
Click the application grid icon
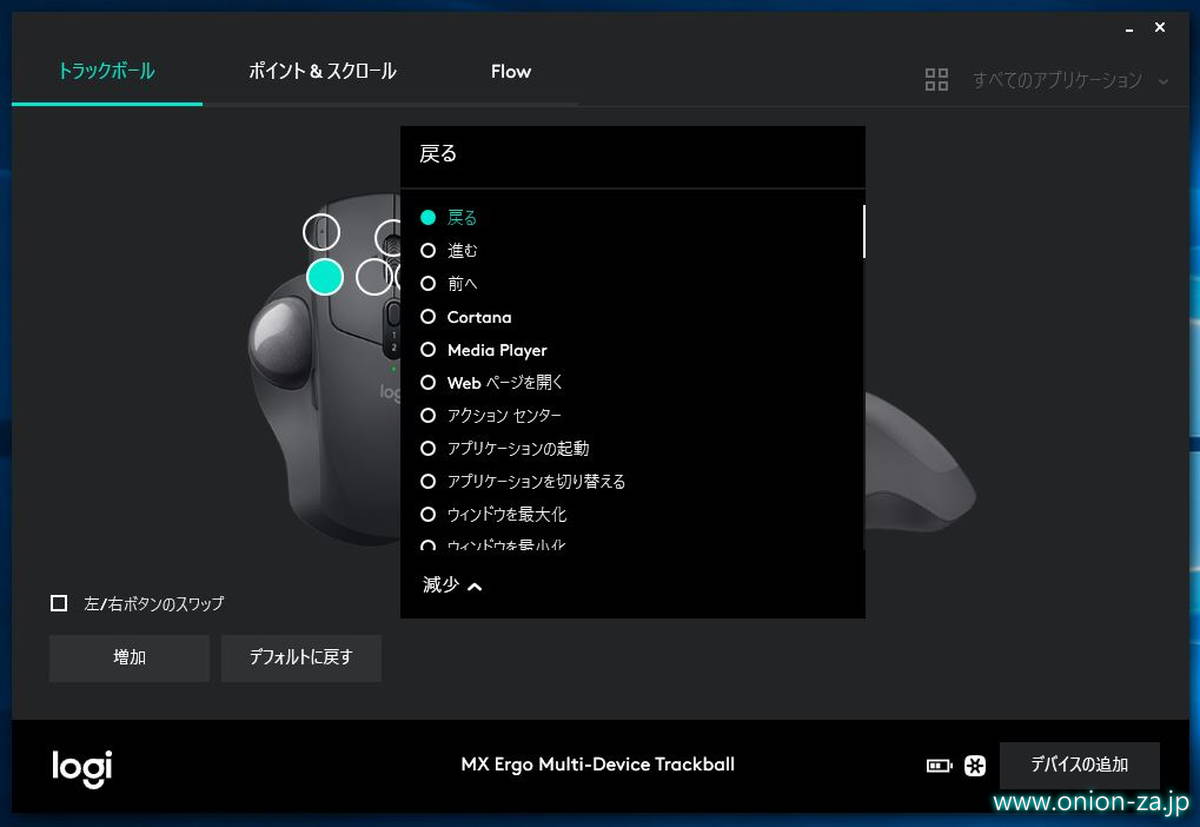(x=936, y=80)
